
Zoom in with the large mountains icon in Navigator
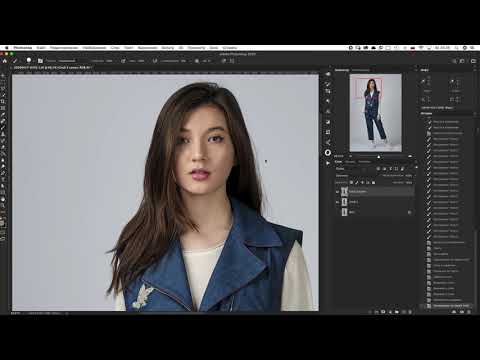pos(410,156)
